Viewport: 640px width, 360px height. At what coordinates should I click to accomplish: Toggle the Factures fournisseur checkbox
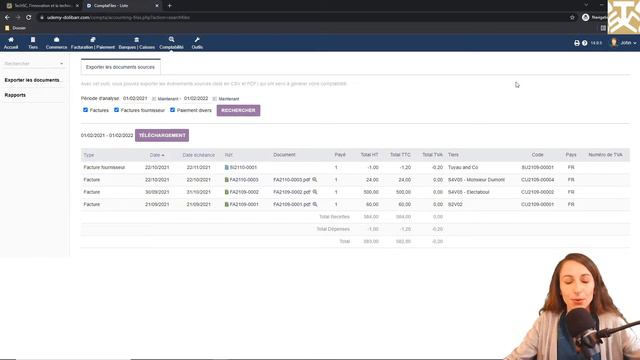[x=116, y=110]
